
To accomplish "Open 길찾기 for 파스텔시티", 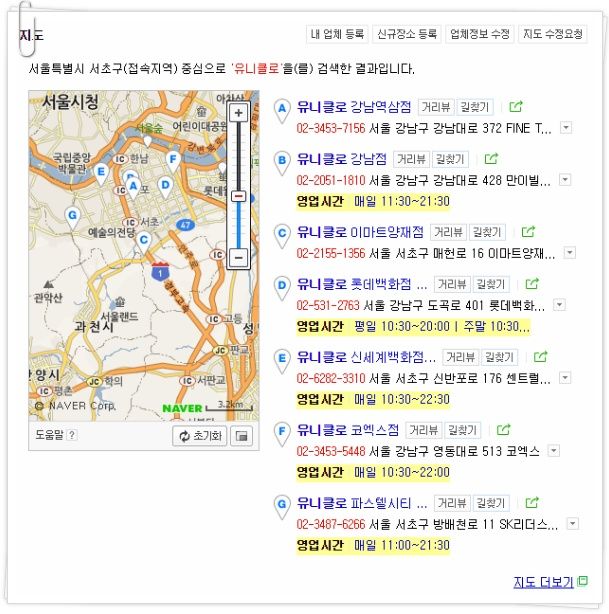I will pyautogui.click(x=491, y=503).
